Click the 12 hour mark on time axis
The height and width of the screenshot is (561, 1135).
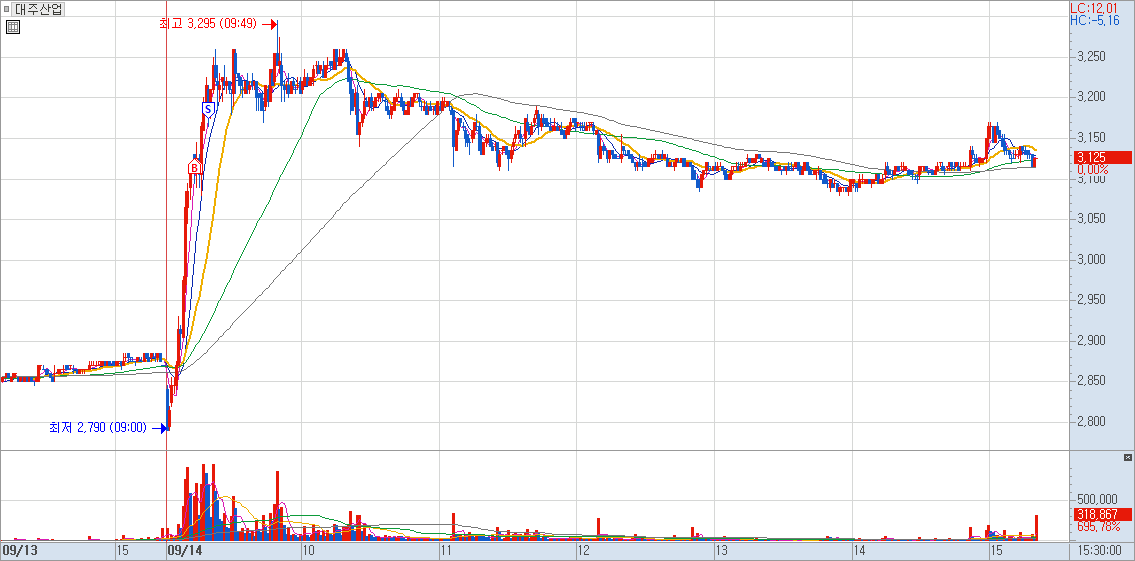(x=585, y=551)
